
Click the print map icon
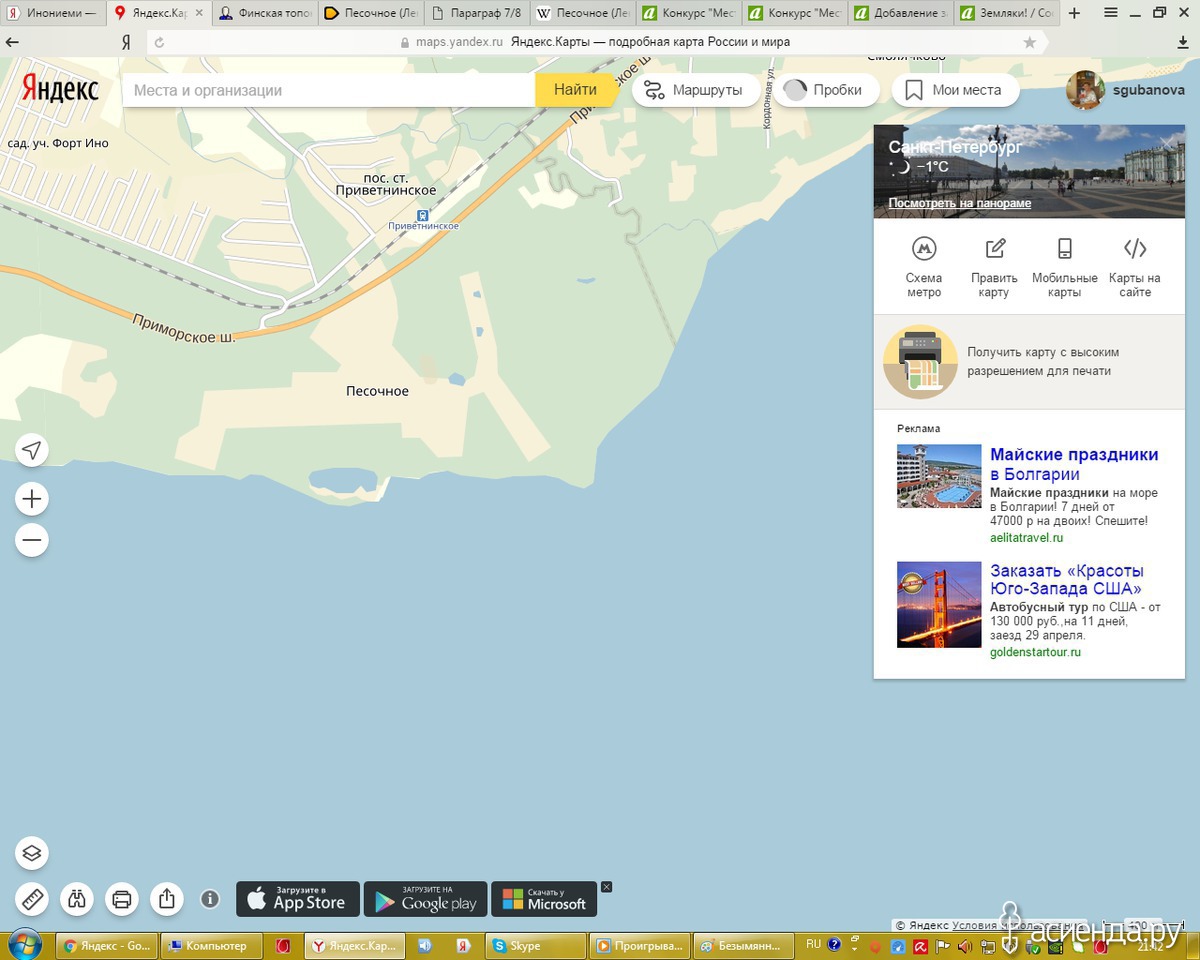coord(122,899)
